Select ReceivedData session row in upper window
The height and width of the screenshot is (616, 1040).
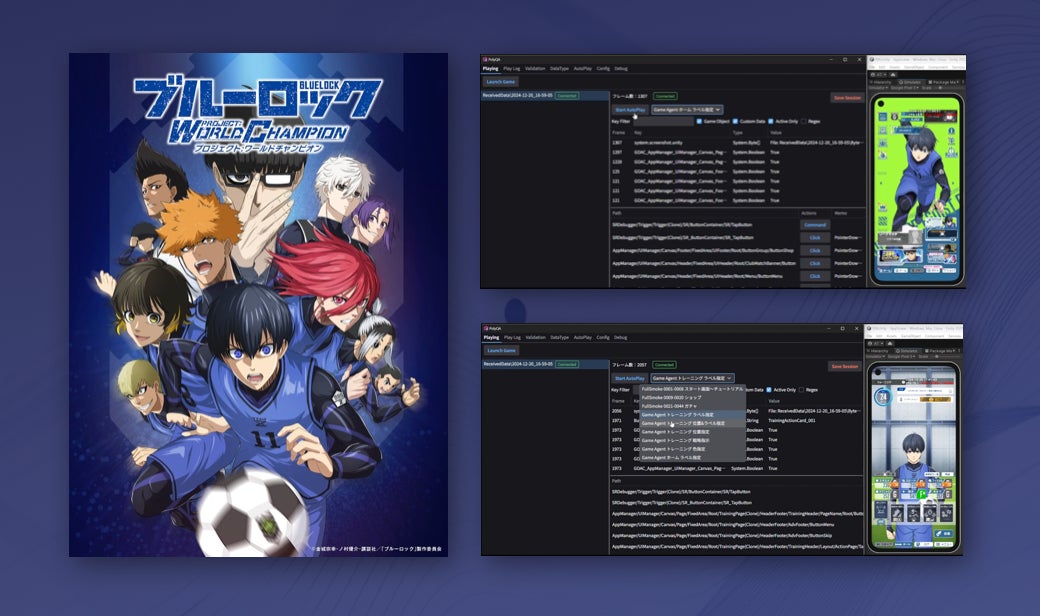(x=545, y=95)
